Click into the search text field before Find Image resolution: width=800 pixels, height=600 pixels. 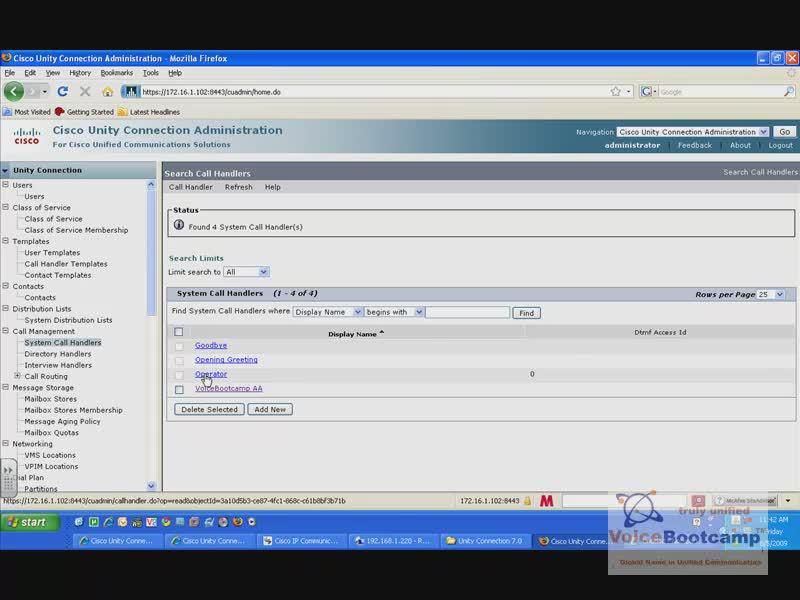click(467, 312)
